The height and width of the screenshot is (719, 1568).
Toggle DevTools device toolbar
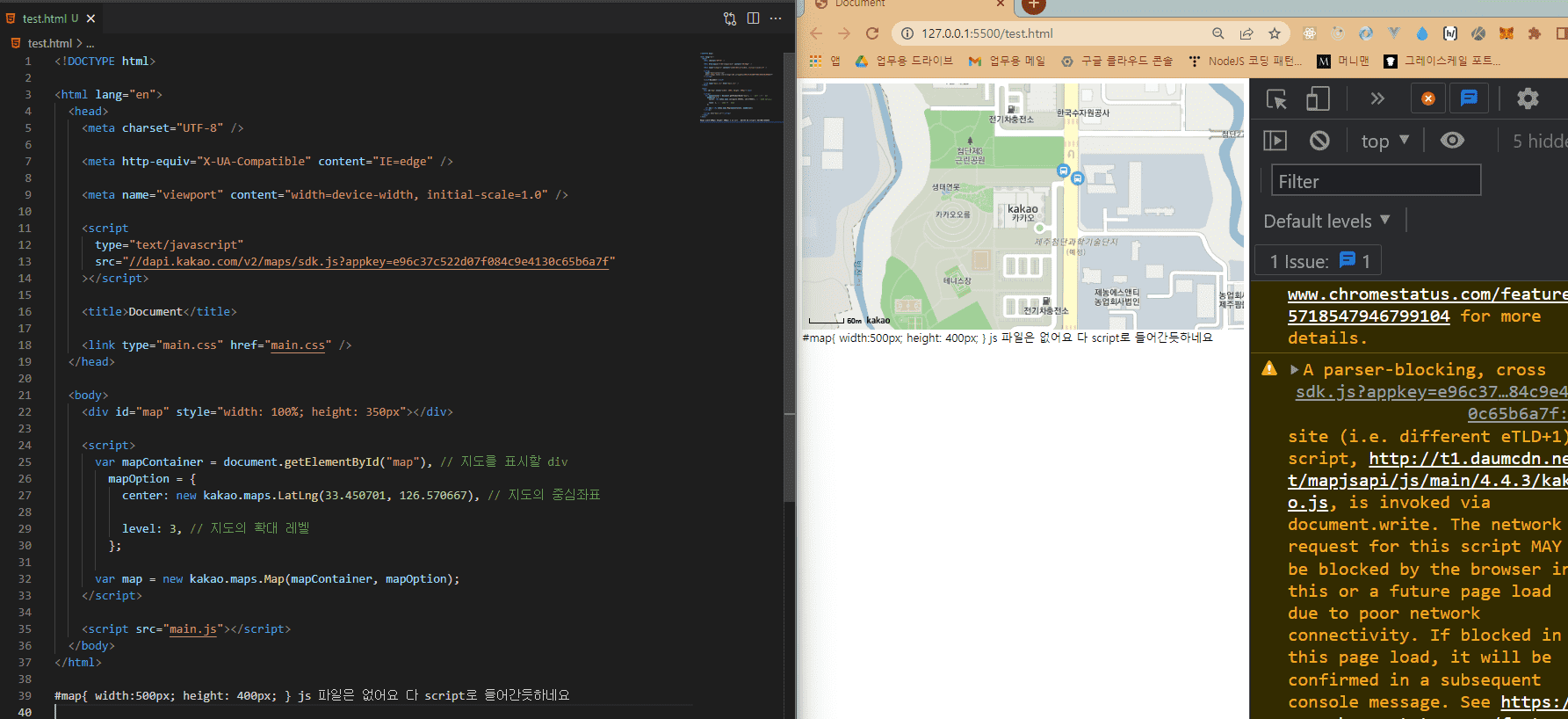point(1318,98)
